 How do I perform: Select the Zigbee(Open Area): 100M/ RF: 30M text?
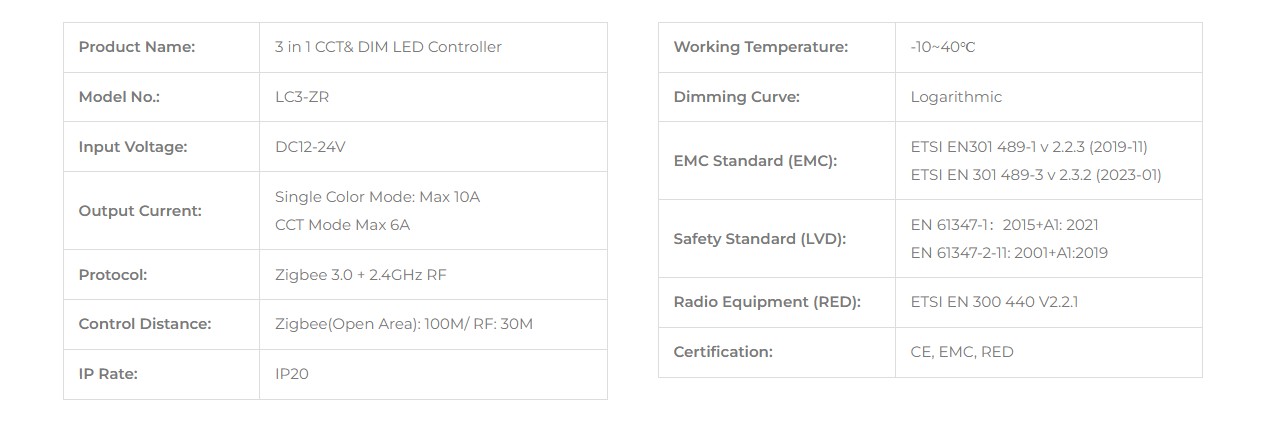pos(404,324)
